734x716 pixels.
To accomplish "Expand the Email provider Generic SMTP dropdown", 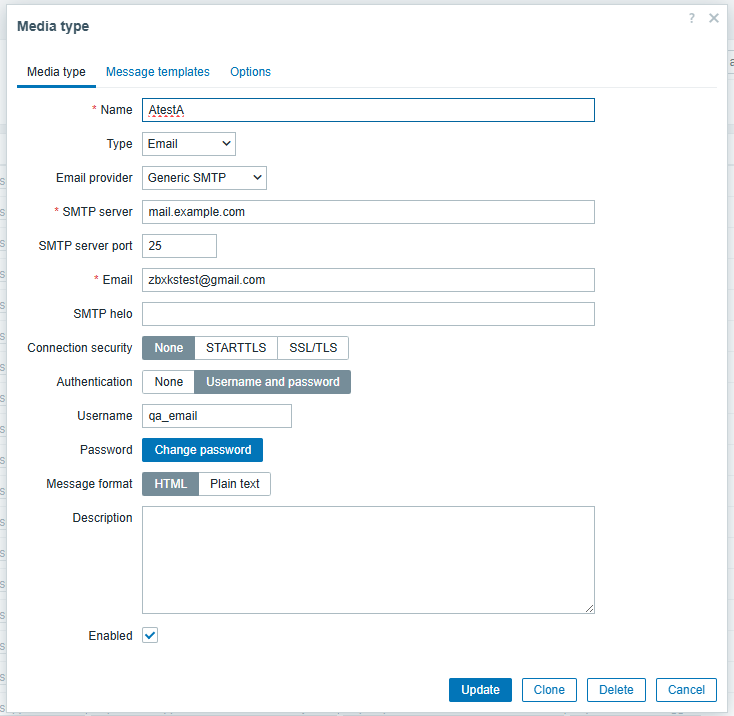I will click(x=204, y=178).
